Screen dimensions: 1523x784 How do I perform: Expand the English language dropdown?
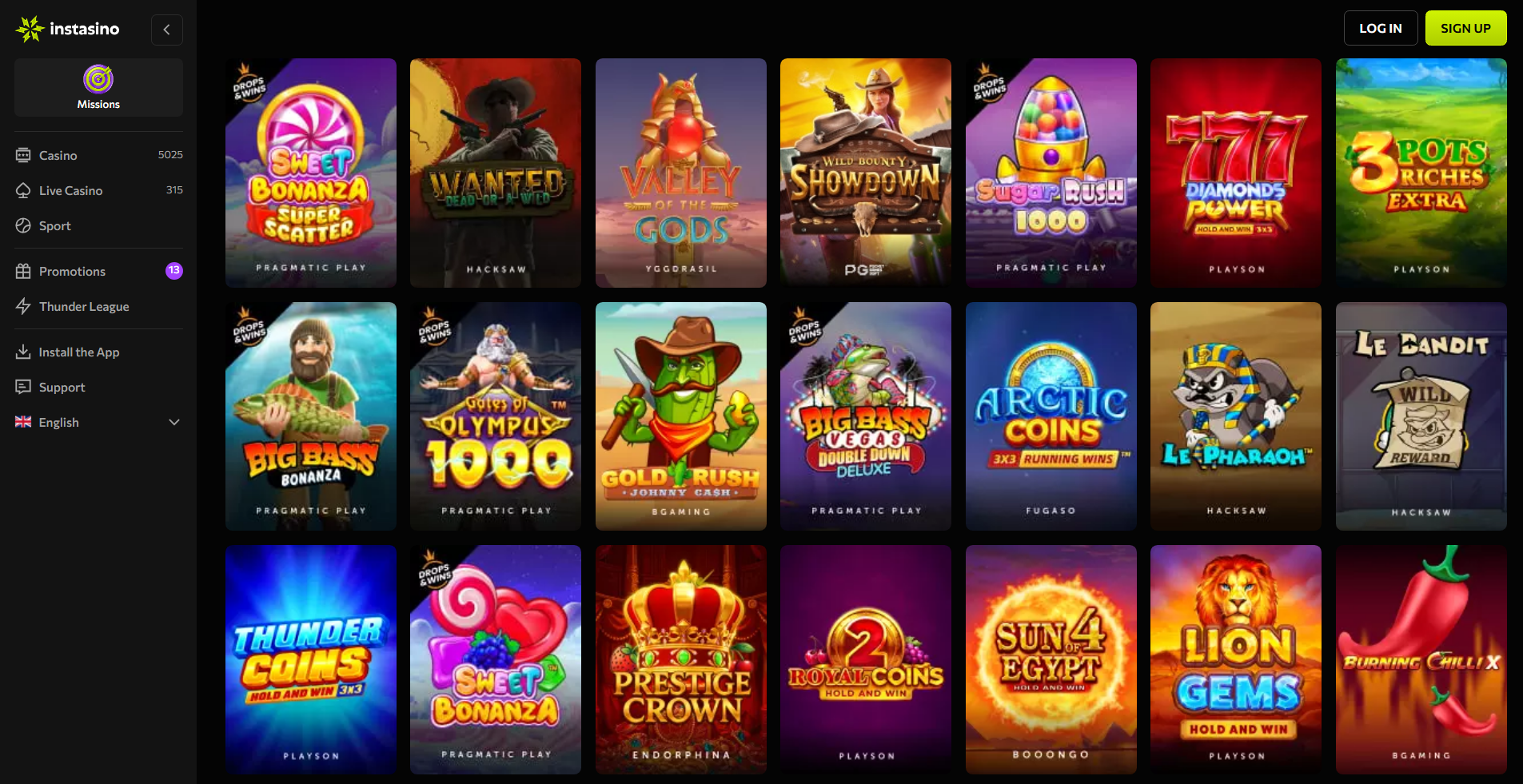point(174,422)
